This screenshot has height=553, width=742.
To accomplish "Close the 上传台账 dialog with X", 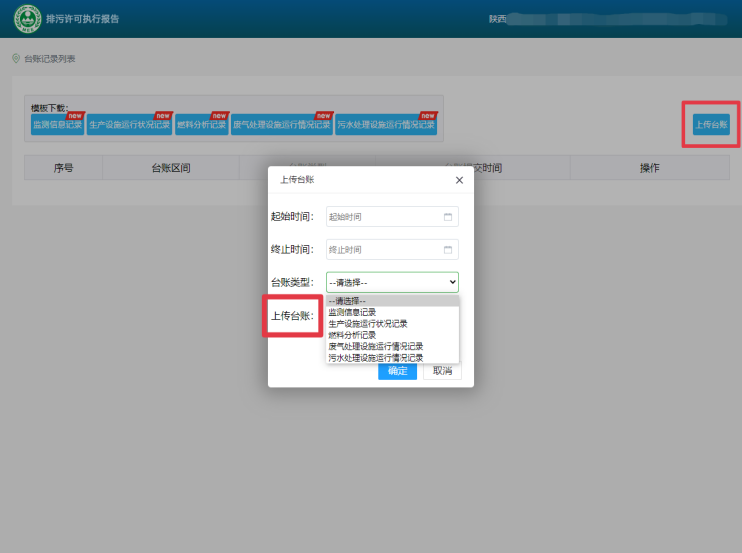I will (x=459, y=180).
